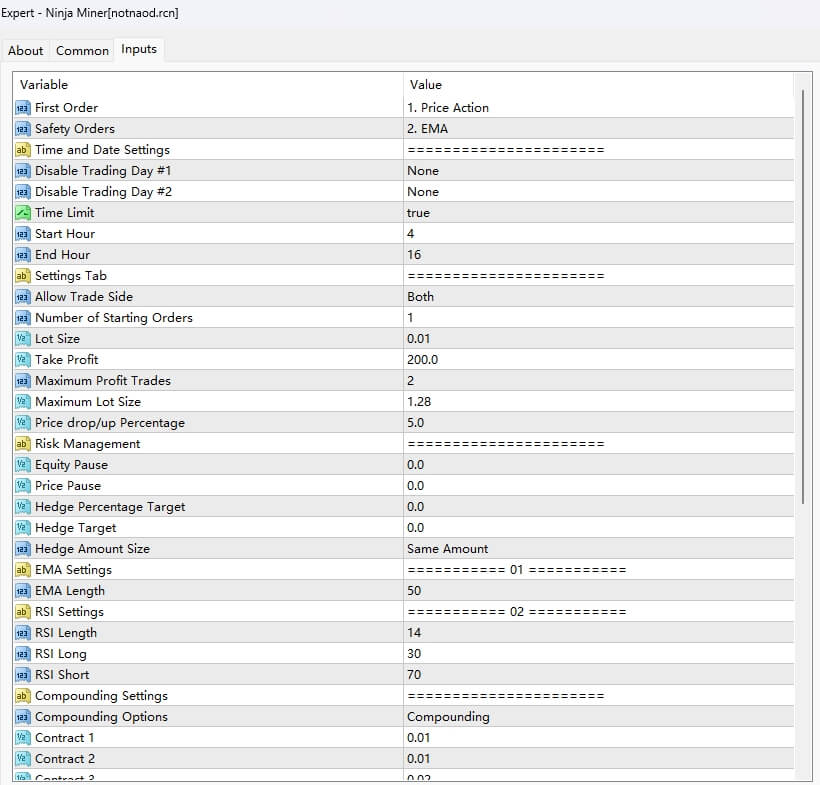
Task: Click the Disable Trading Day #1 icon
Action: (22, 171)
